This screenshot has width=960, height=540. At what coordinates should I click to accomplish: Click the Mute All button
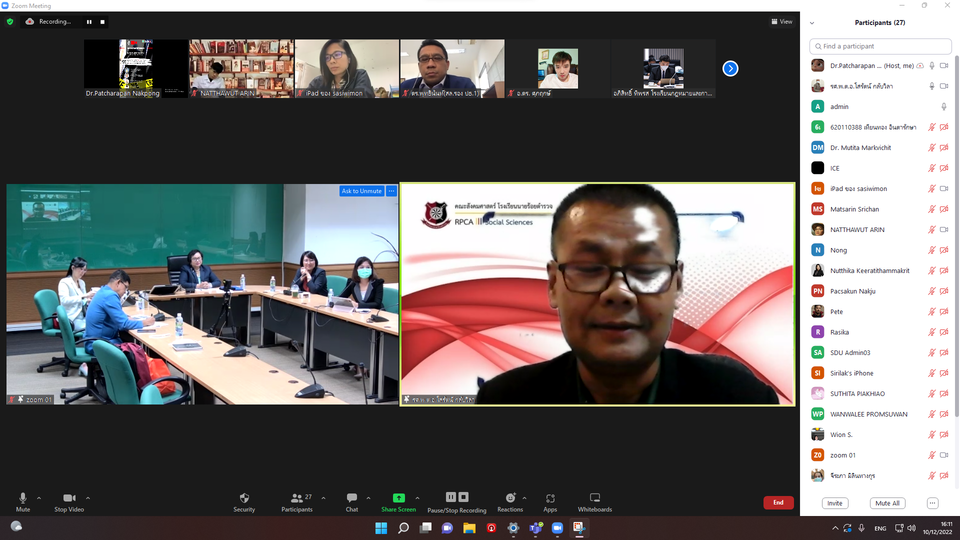[x=886, y=503]
